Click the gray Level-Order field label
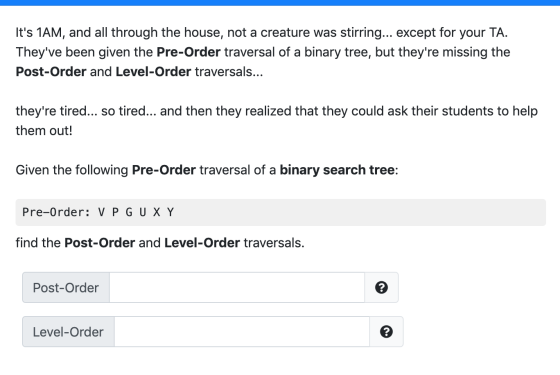This screenshot has width=560, height=375. [x=69, y=332]
